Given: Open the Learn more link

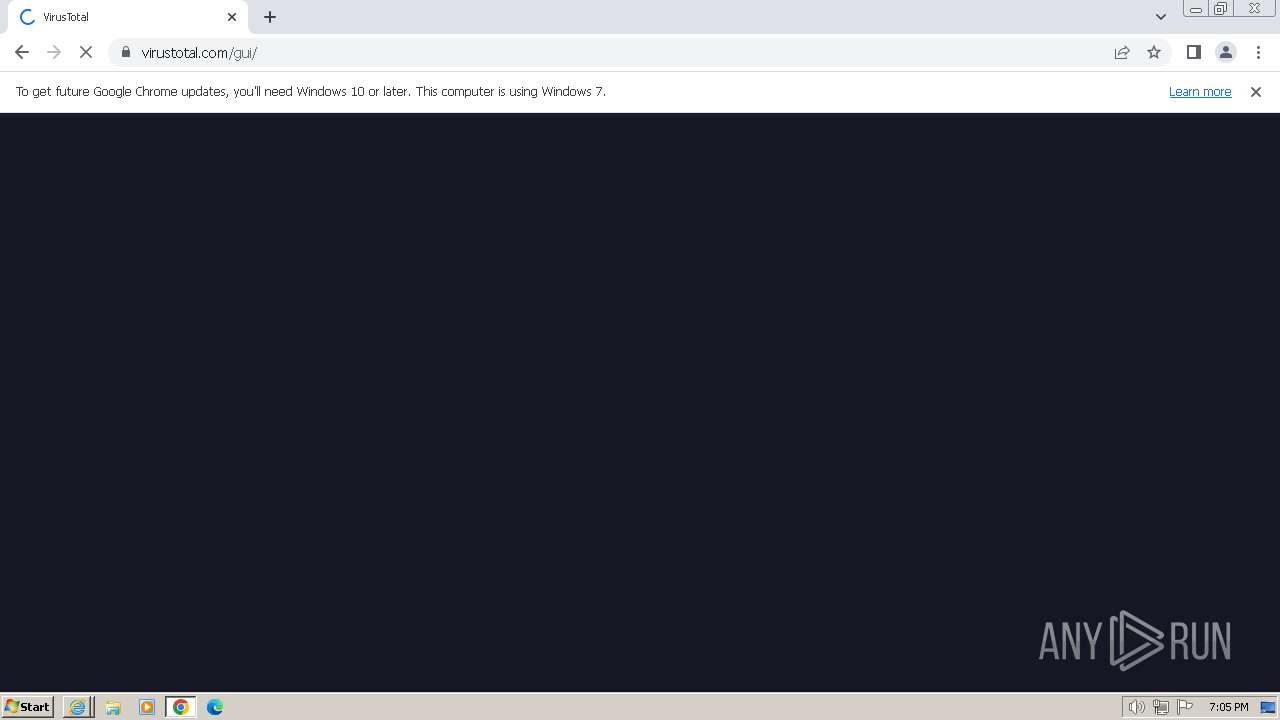Looking at the screenshot, I should point(1200,91).
